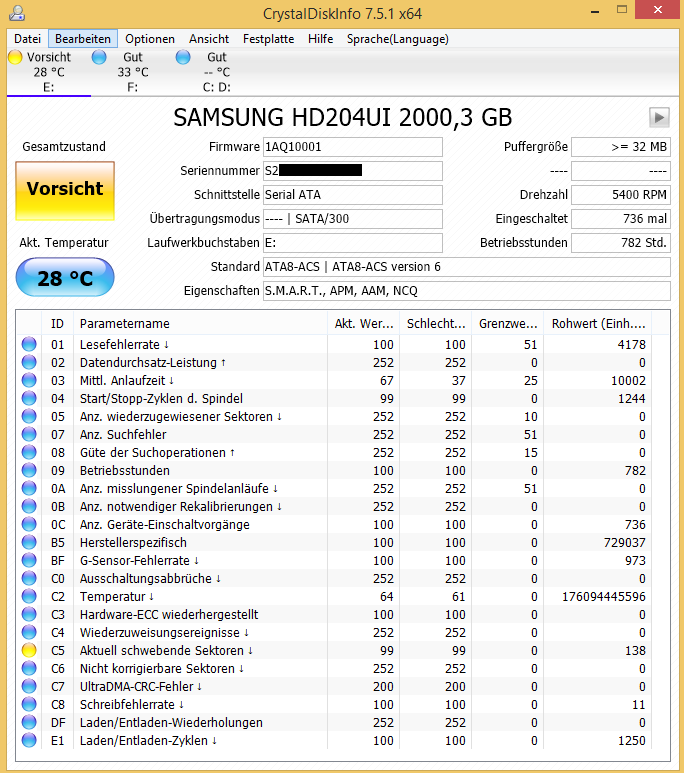Click the raw value 176094445596
Image resolution: width=684 pixels, height=773 pixels.
coord(604,597)
